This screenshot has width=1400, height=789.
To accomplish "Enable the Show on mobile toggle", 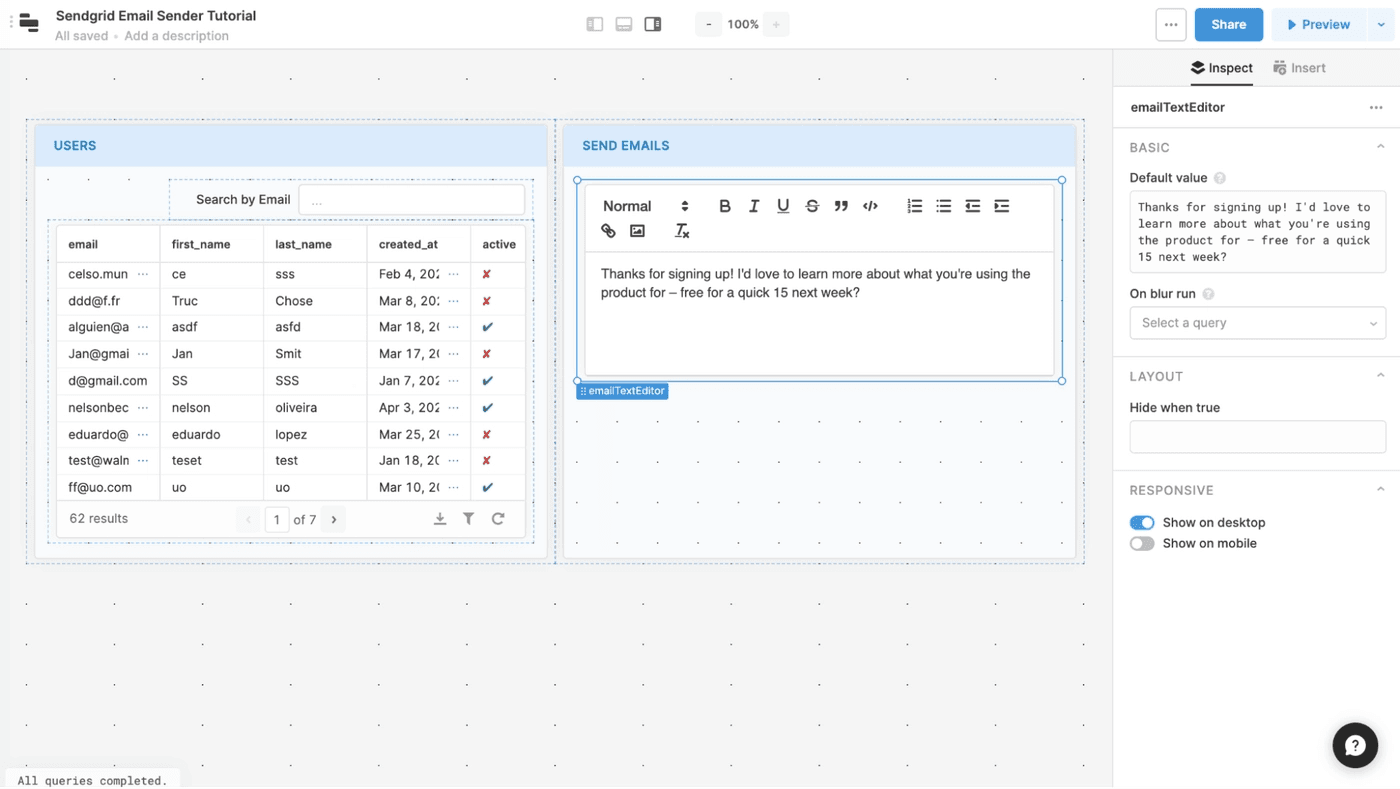I will coord(1142,544).
